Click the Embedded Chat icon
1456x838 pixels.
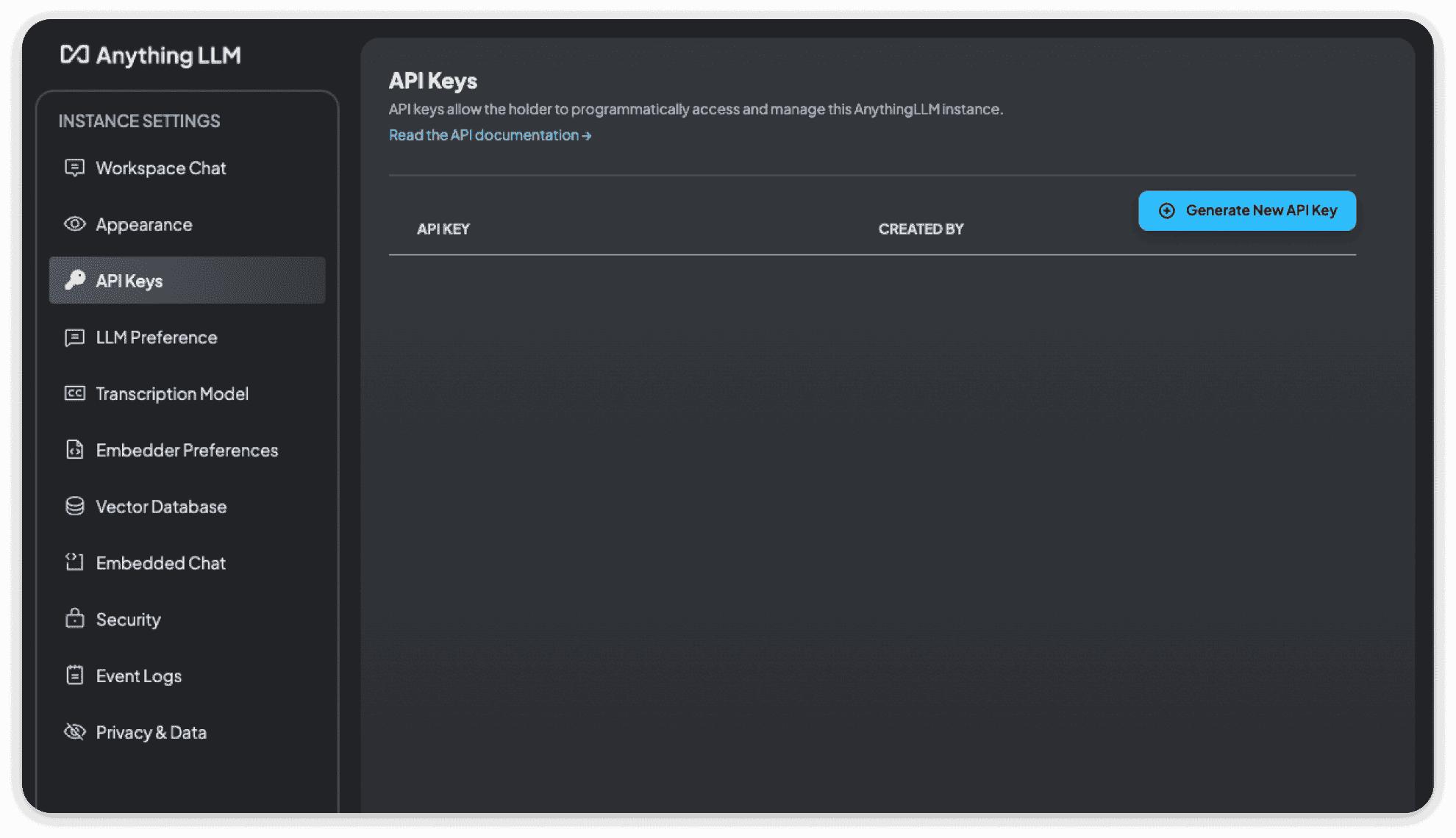click(74, 562)
